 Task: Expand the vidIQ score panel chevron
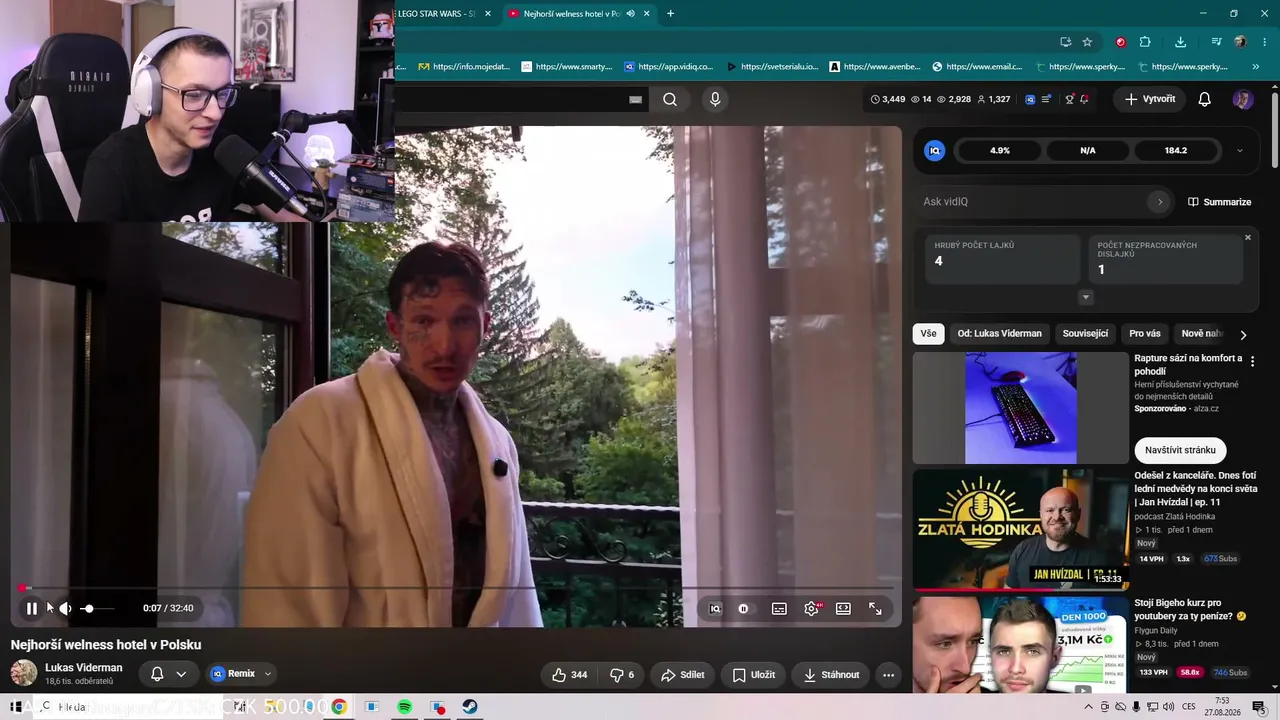1240,151
